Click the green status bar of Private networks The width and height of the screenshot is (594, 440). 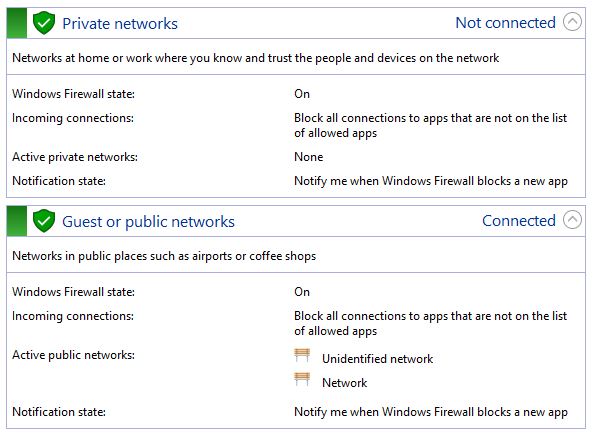[x=17, y=23]
